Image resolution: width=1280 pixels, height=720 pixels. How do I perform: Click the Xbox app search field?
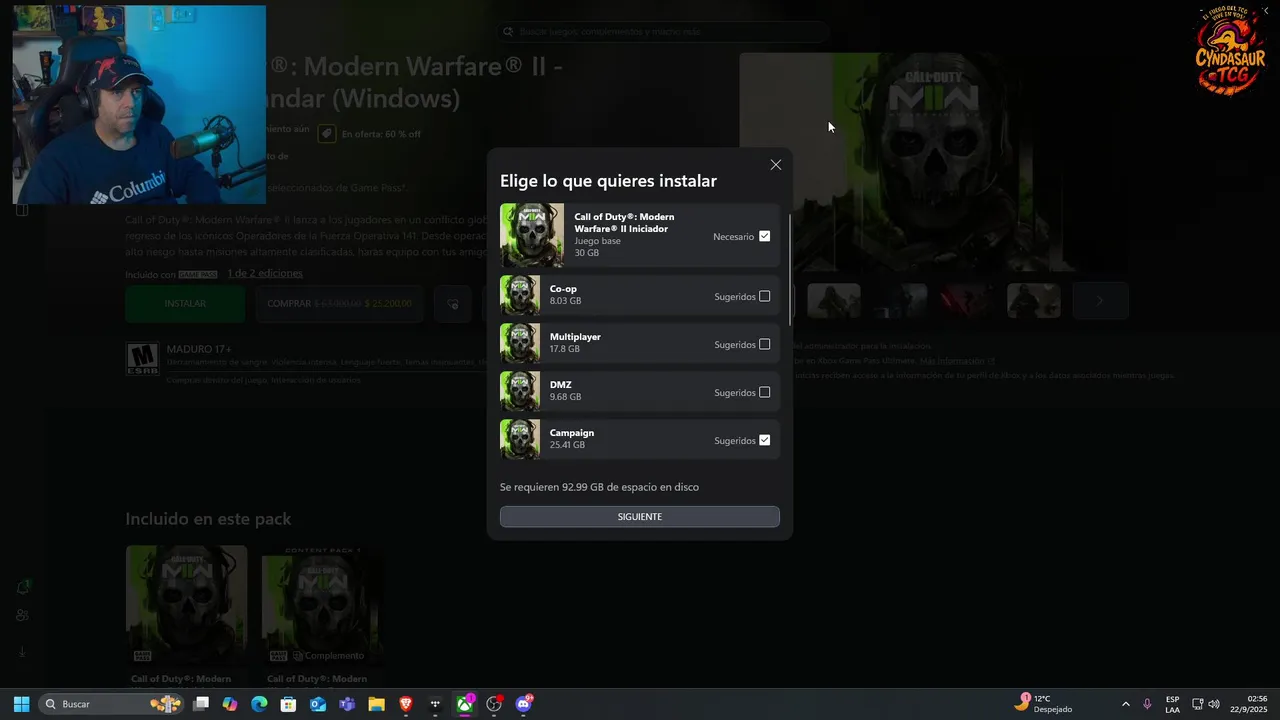click(x=662, y=32)
